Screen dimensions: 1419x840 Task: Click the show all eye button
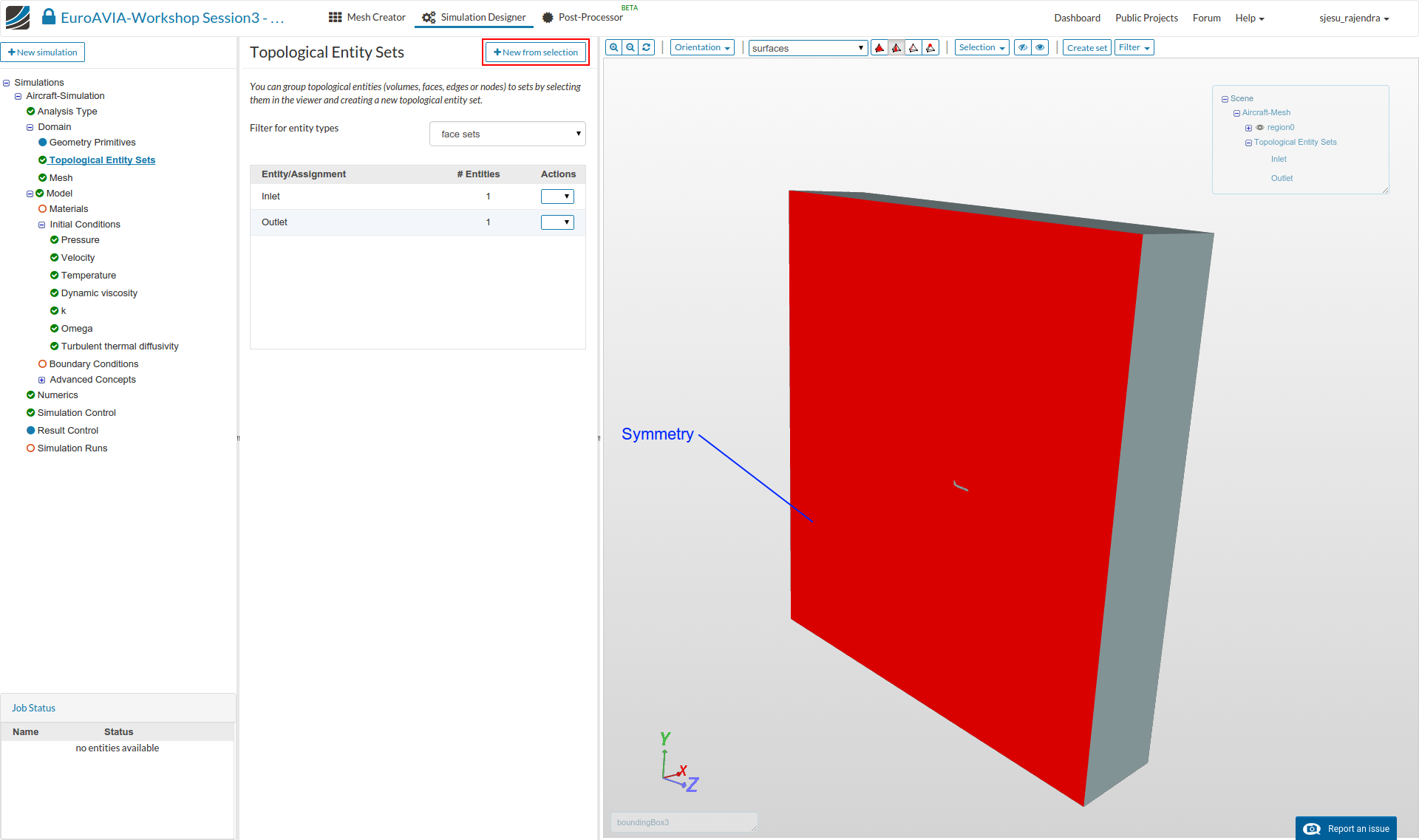[1040, 47]
